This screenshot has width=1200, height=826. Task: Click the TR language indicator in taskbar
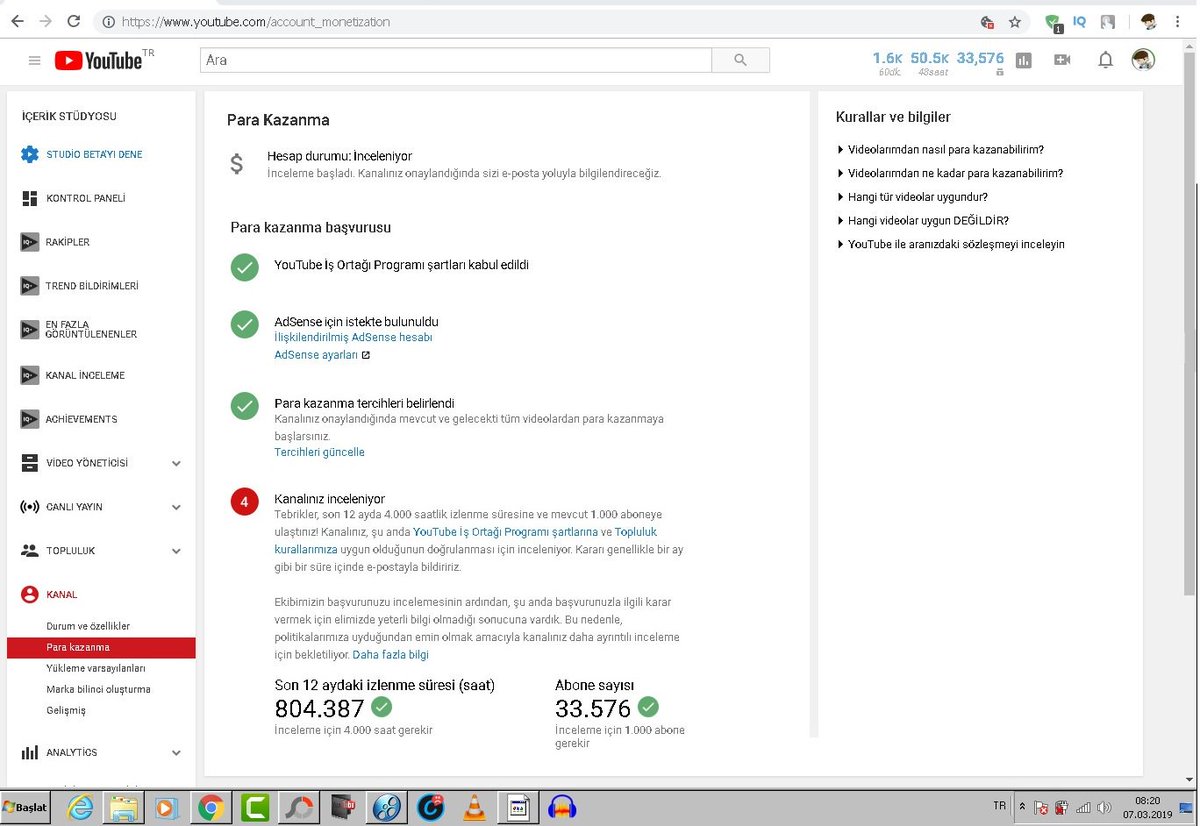(x=1000, y=805)
